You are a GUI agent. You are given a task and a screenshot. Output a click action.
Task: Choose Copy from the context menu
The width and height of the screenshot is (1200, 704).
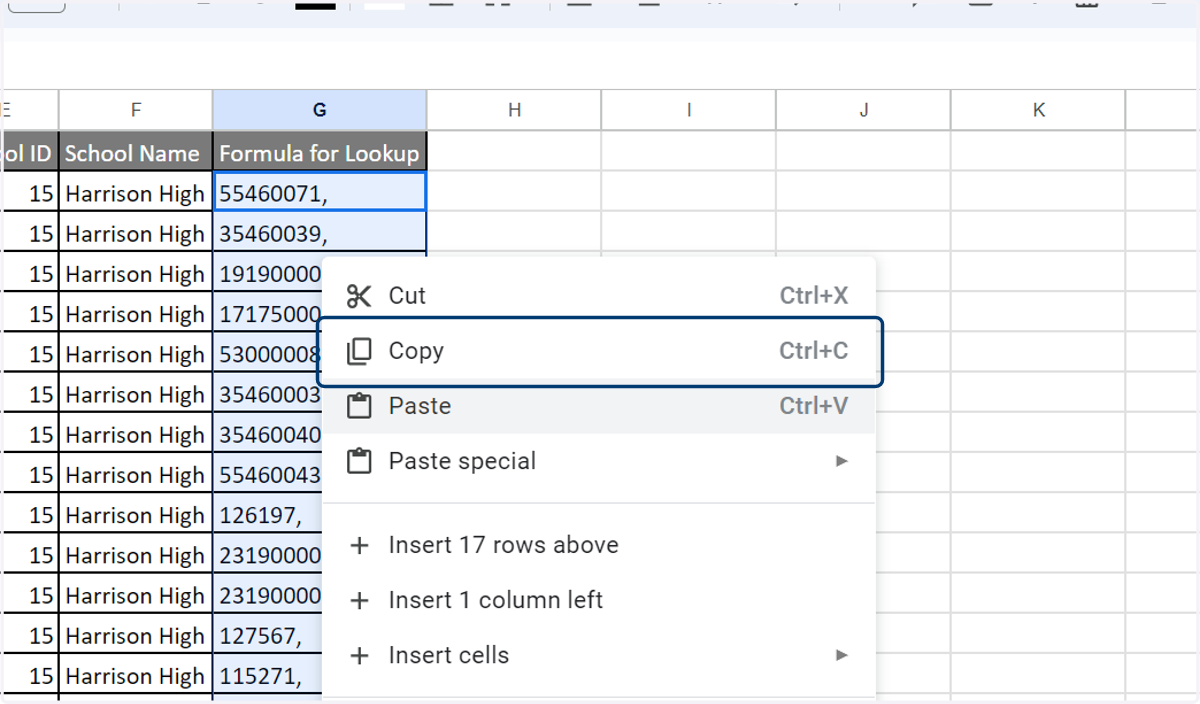click(600, 351)
